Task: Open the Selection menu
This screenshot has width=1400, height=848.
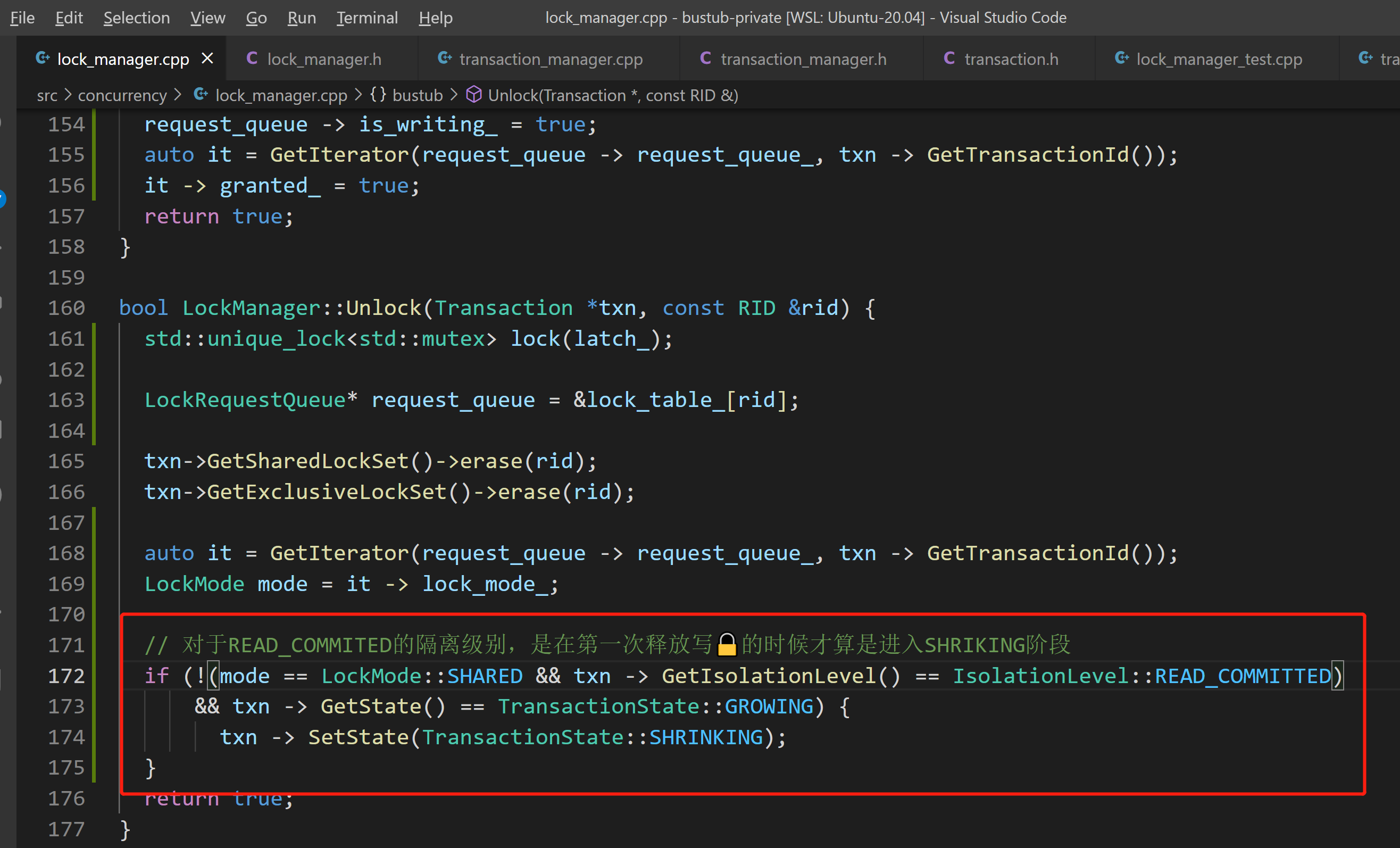Action: [x=136, y=18]
